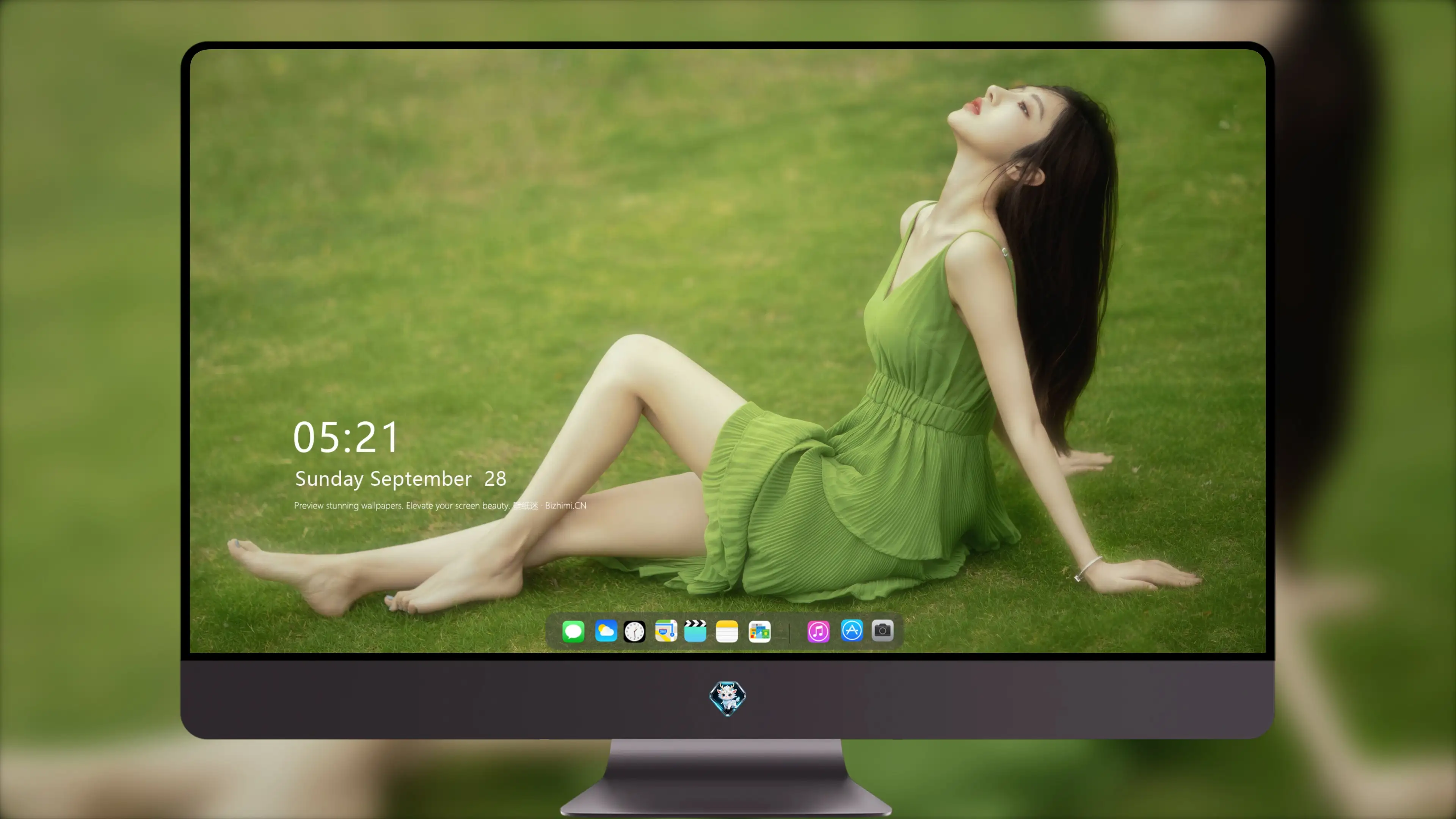Open the blue App Store icon

tap(852, 631)
